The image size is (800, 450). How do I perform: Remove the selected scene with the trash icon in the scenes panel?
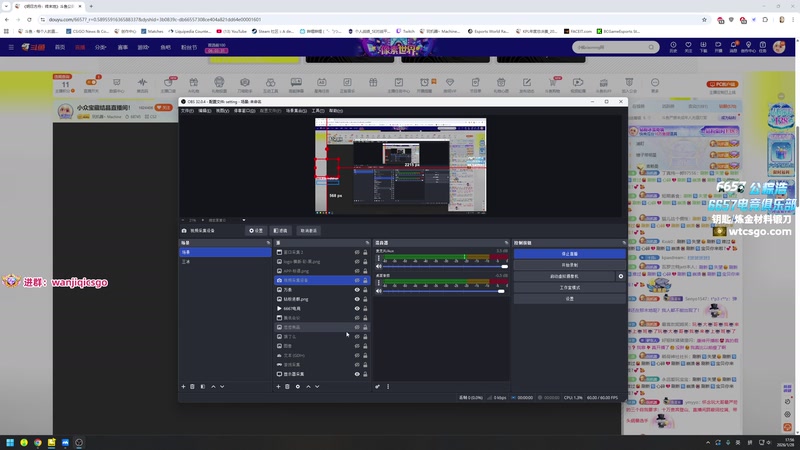[x=192, y=387]
